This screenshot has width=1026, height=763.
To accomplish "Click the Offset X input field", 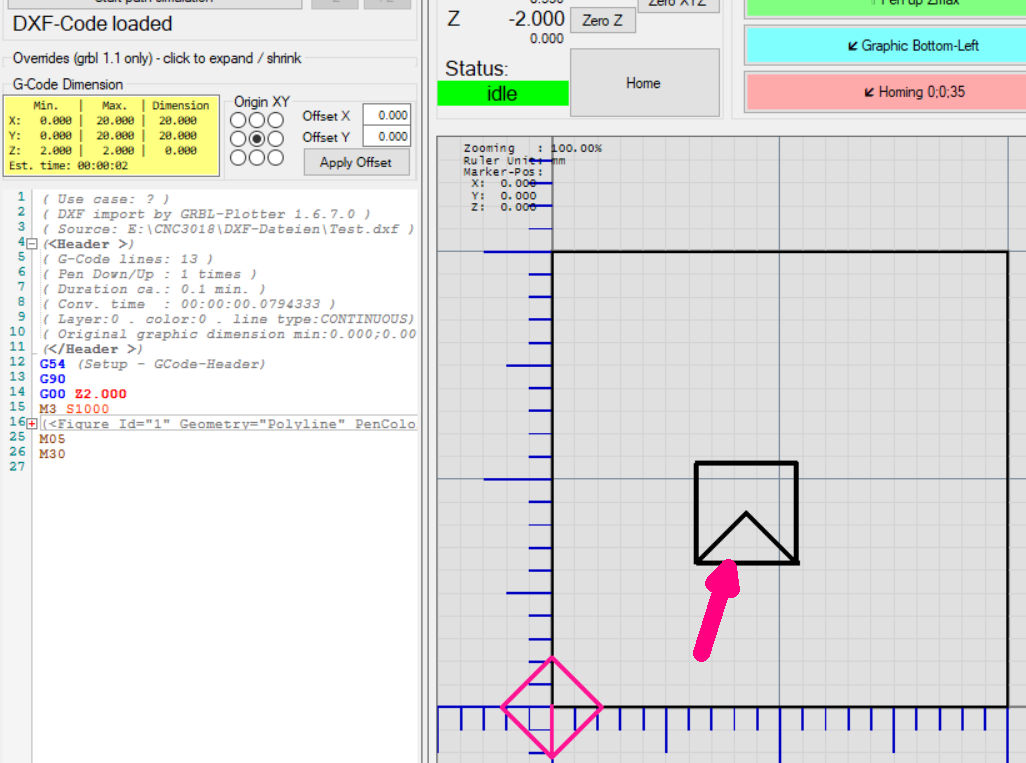I will pyautogui.click(x=387, y=115).
